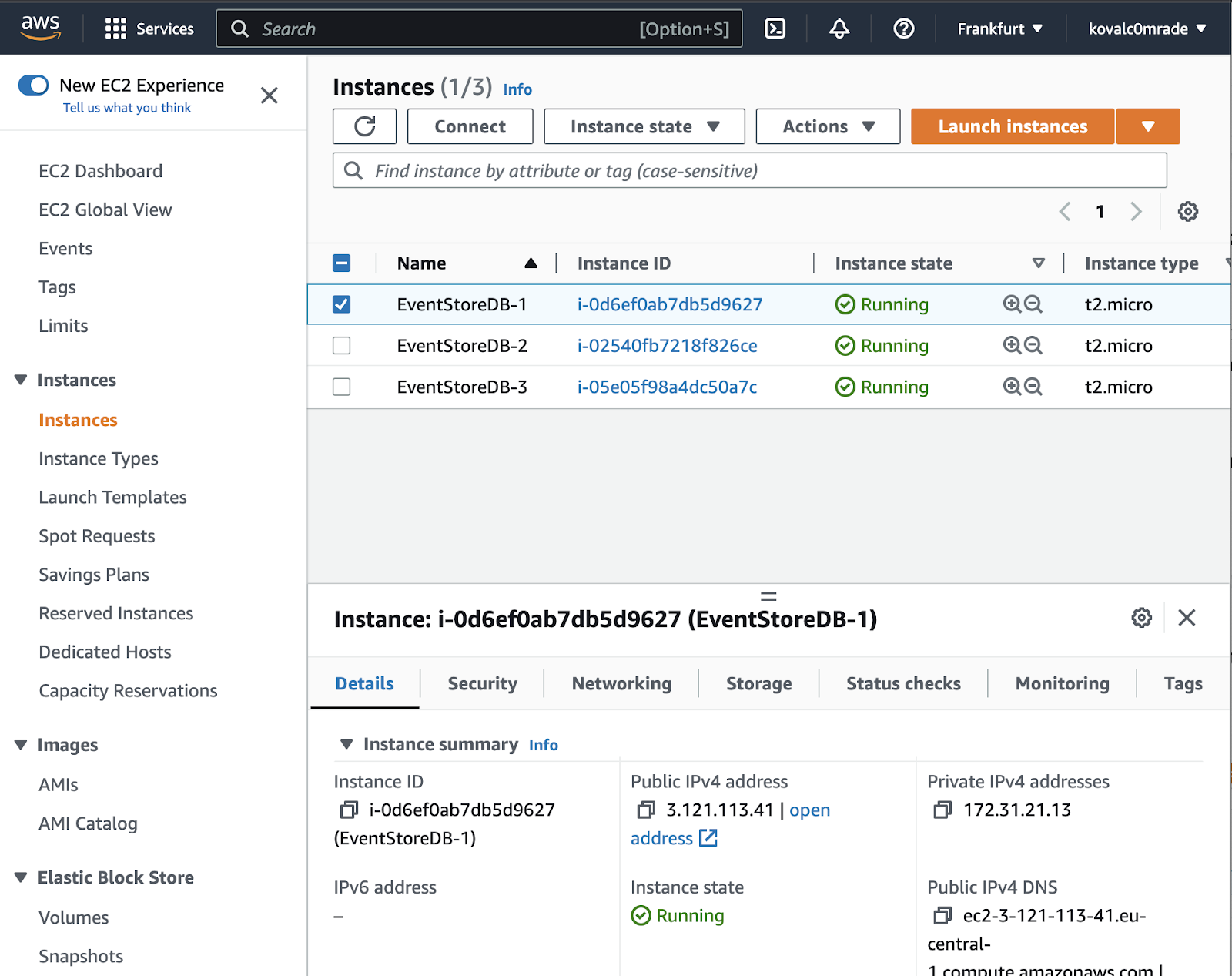Open the Actions dropdown
The width and height of the screenshot is (1232, 976).
pyautogui.click(x=827, y=126)
